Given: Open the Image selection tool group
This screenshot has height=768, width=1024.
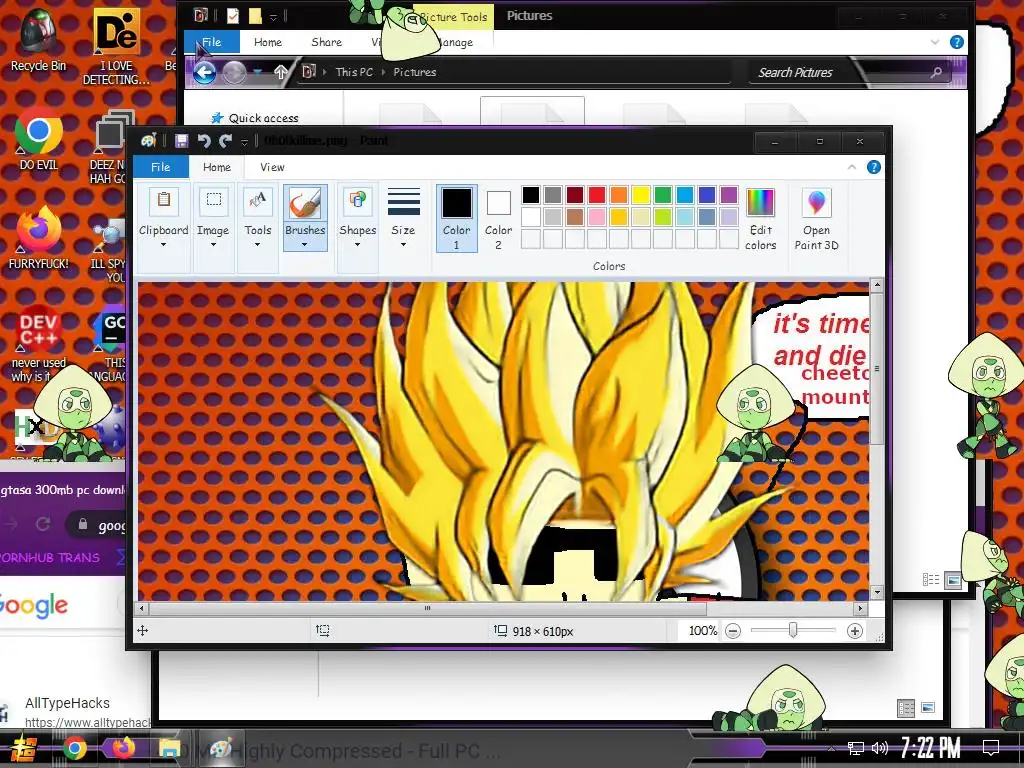Looking at the screenshot, I should click(213, 219).
